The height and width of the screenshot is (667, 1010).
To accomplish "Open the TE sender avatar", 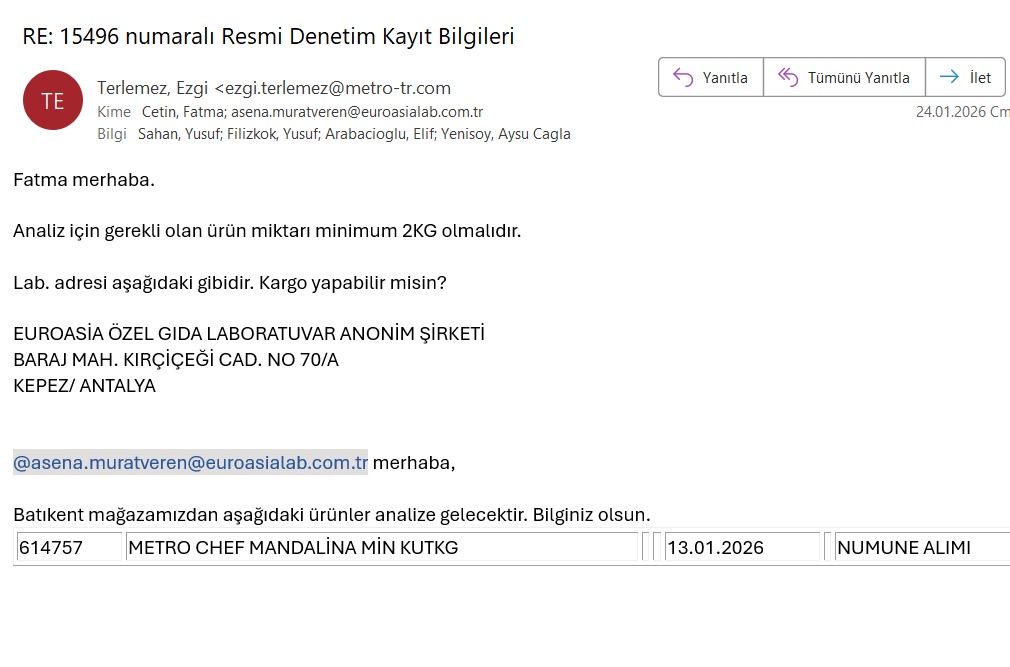I will (52, 100).
